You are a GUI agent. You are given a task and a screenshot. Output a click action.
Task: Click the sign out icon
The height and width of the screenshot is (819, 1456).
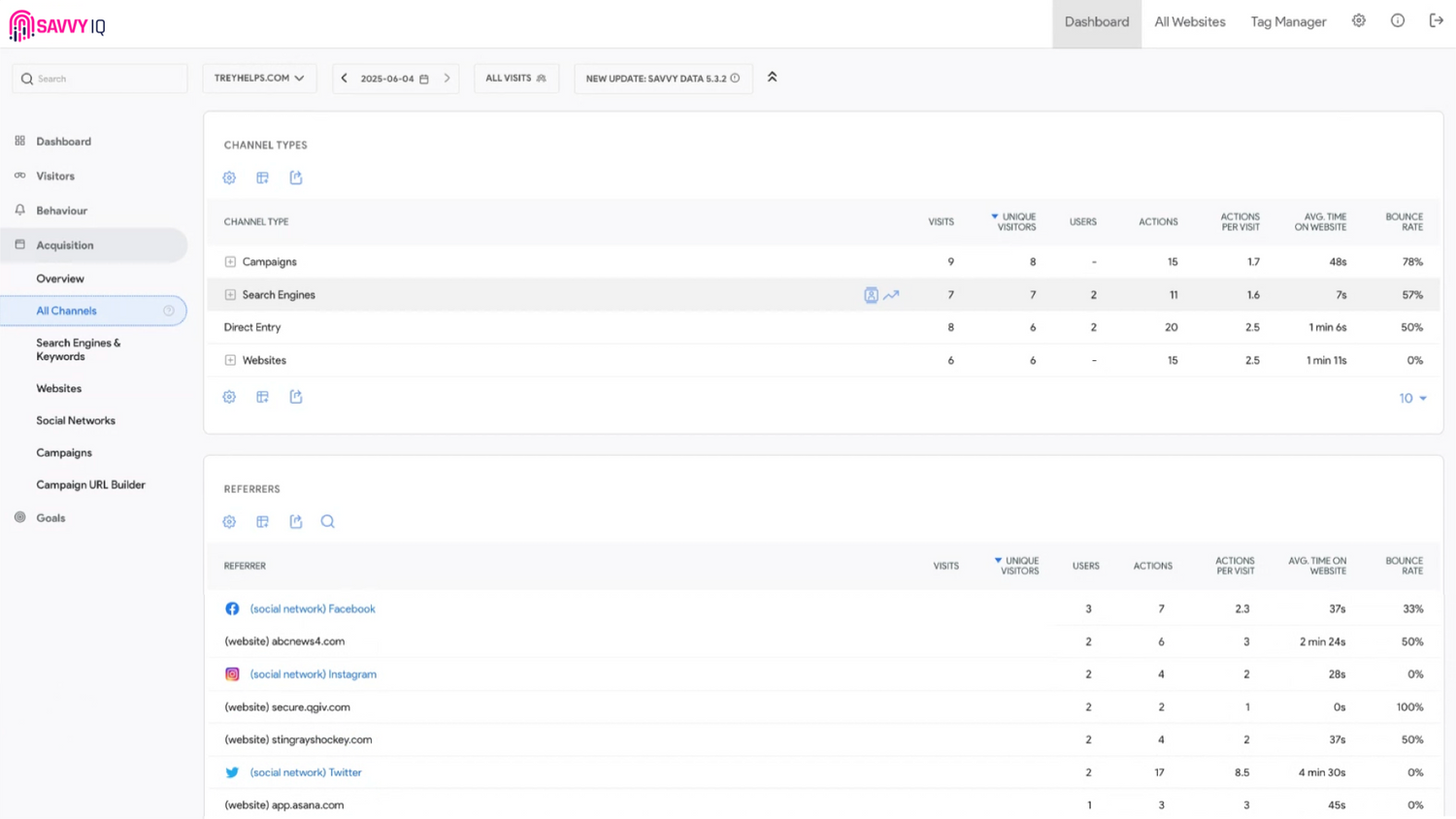pos(1436,21)
